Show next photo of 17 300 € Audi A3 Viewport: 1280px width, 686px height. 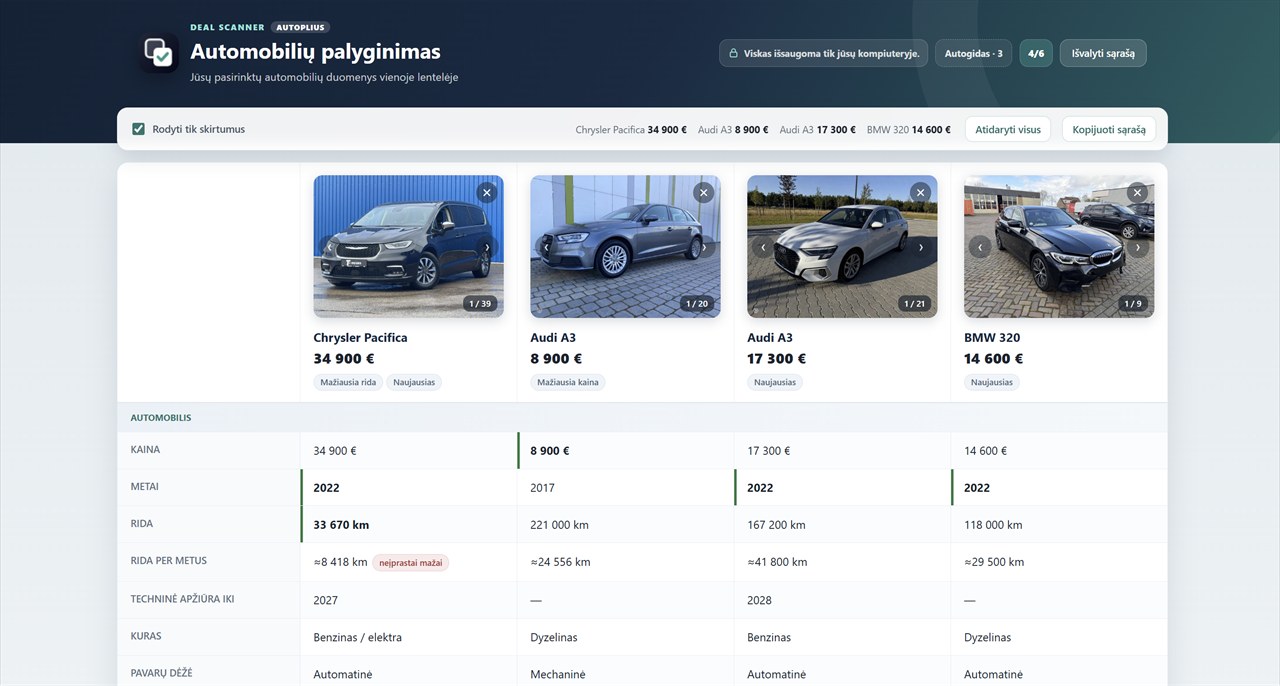point(921,247)
